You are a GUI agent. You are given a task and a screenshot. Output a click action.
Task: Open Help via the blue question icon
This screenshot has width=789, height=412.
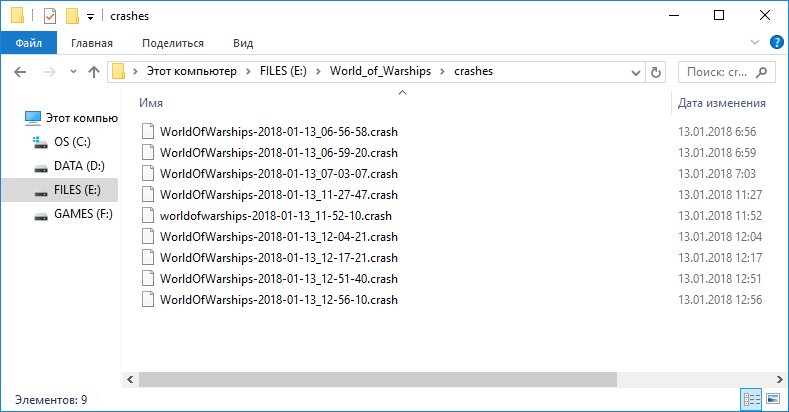(x=776, y=42)
